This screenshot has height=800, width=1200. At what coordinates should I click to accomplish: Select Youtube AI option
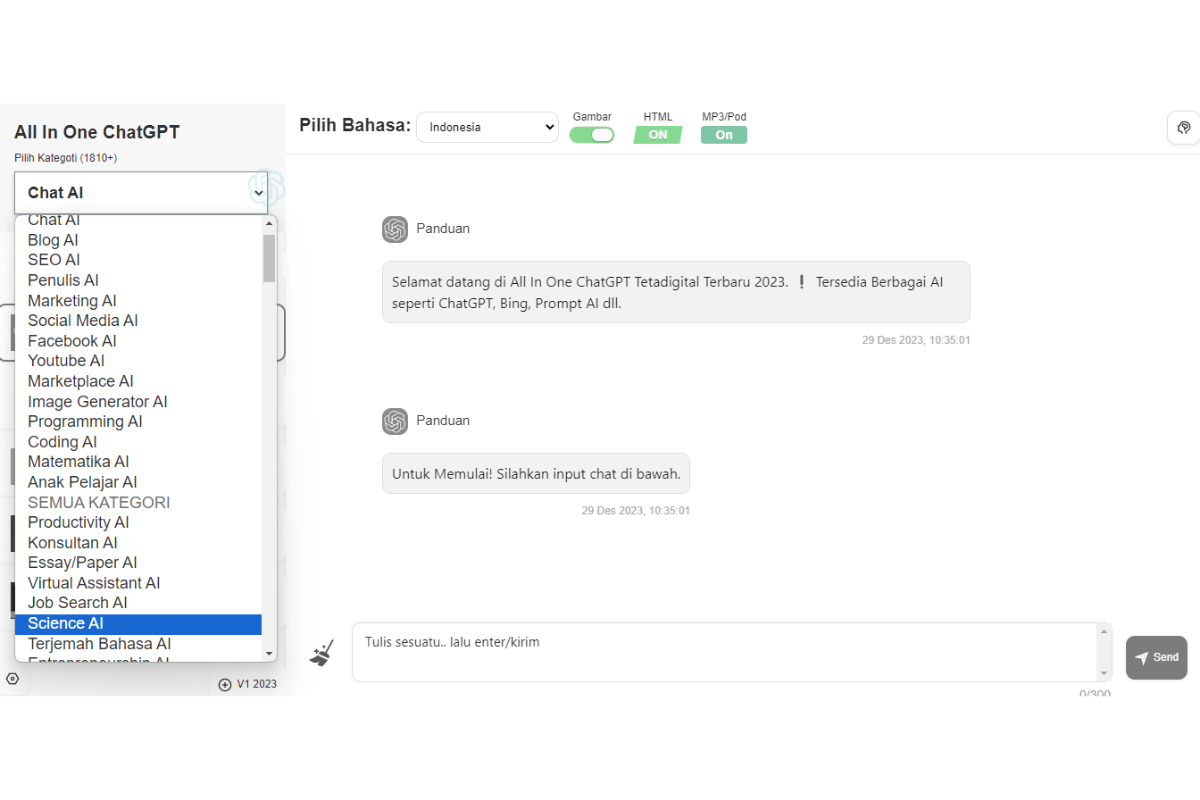[138, 361]
